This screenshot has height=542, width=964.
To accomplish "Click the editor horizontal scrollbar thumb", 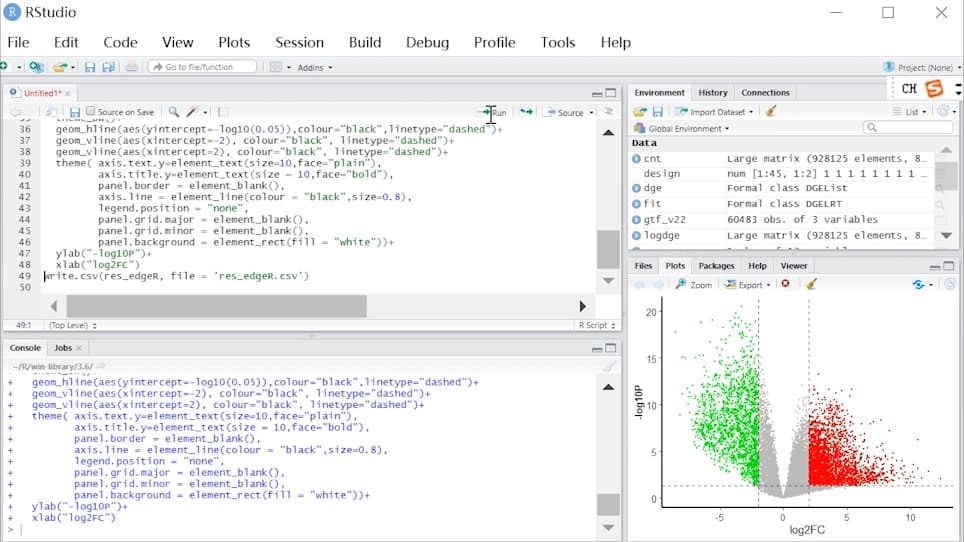I will (x=216, y=306).
